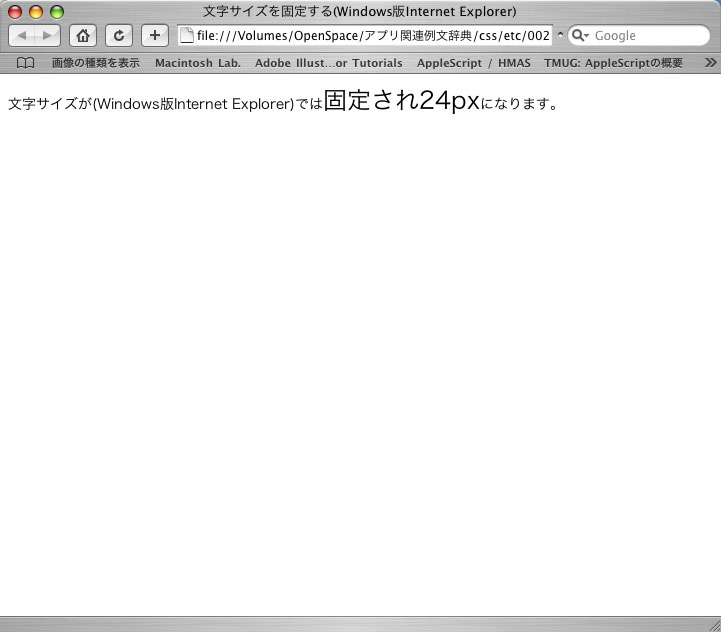Reload the page with the refresh button
Viewport: 721px width, 632px height.
[119, 35]
